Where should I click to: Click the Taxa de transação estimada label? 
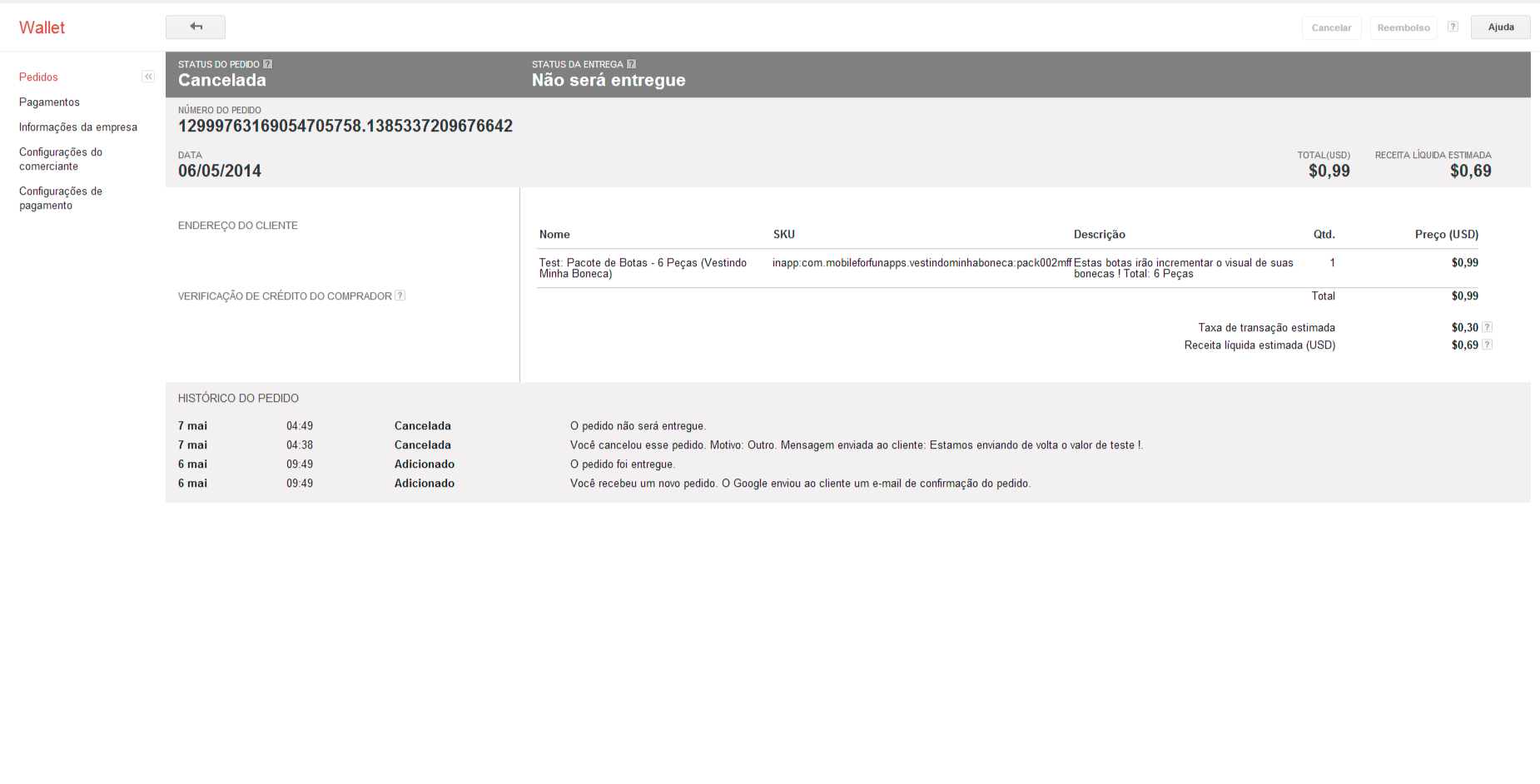click(x=1267, y=327)
